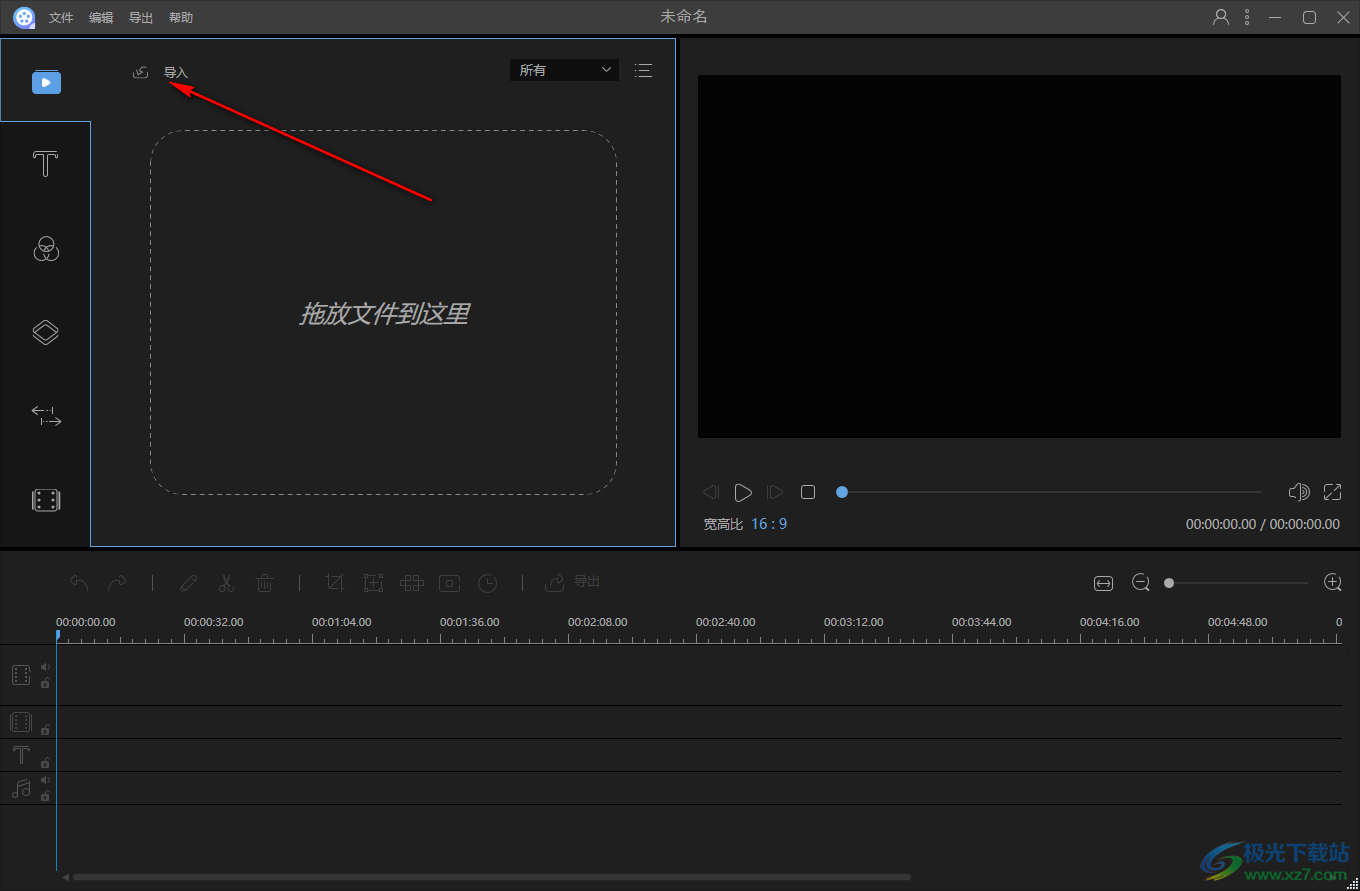Image resolution: width=1360 pixels, height=891 pixels.
Task: Expand the 所有 filter dropdown
Action: tap(564, 70)
